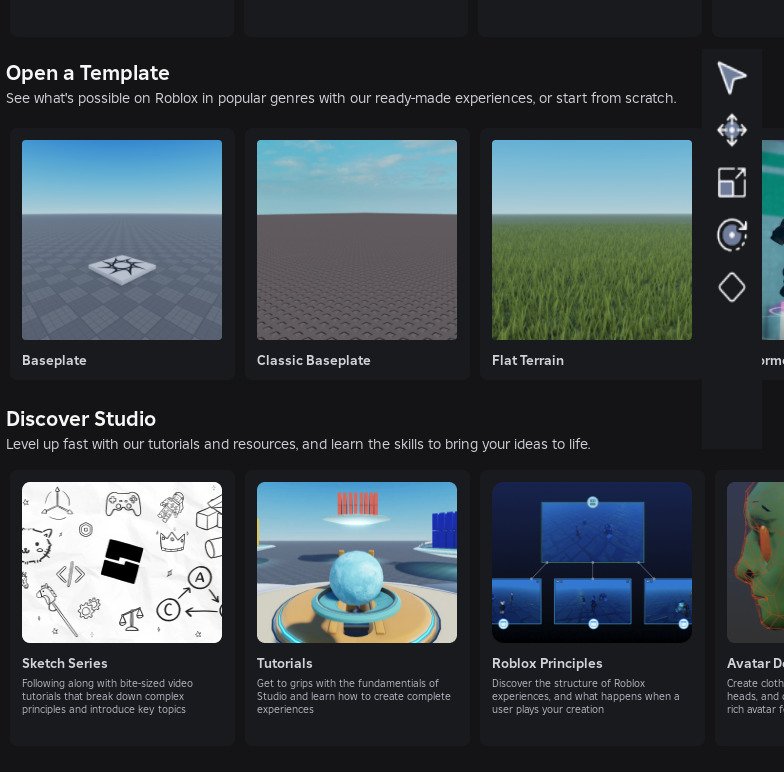Open the Flat Terrain template thumbnail
This screenshot has height=772, width=784.
click(592, 240)
